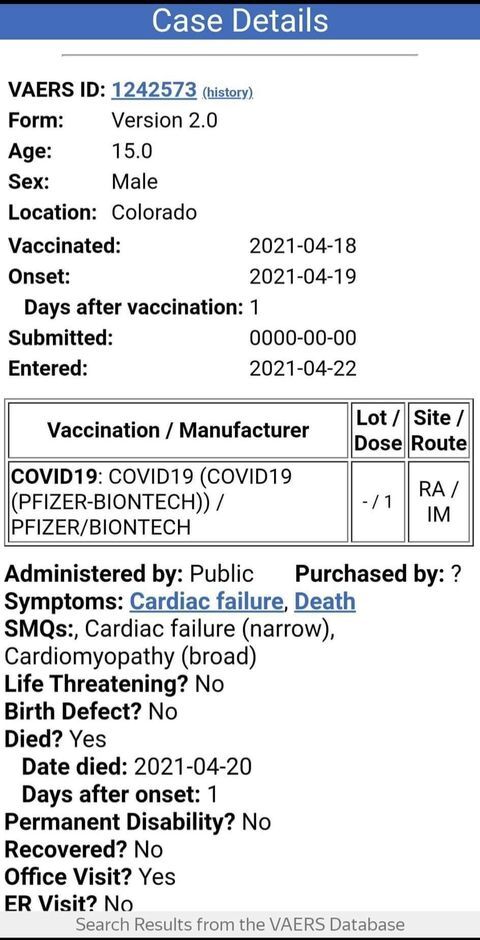The height and width of the screenshot is (940, 480).
Task: Open the Cardiac failure symptom link
Action: point(206,601)
